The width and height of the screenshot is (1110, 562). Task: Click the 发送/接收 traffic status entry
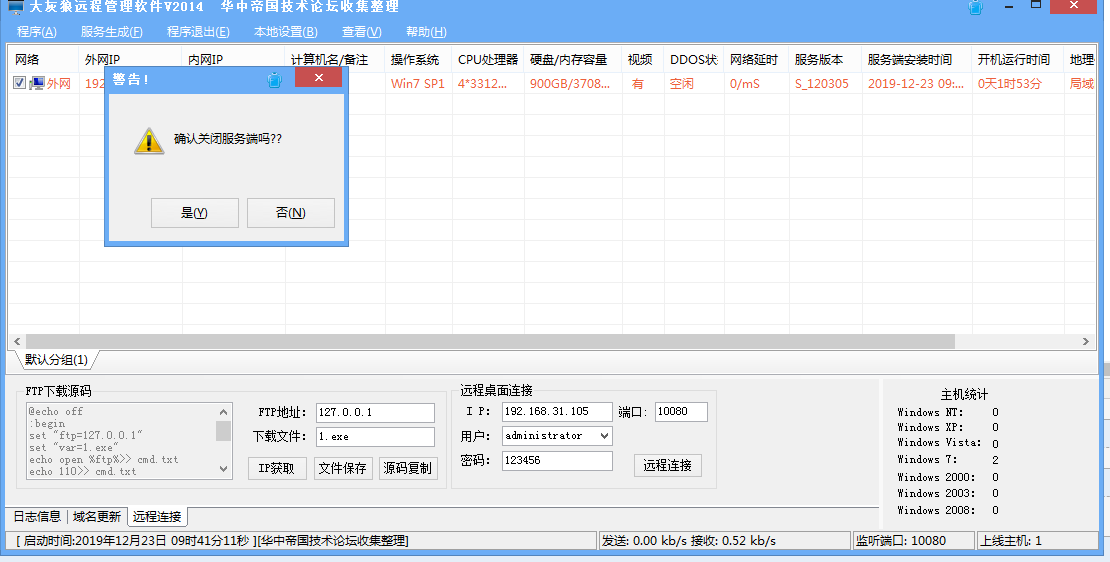tap(724, 541)
